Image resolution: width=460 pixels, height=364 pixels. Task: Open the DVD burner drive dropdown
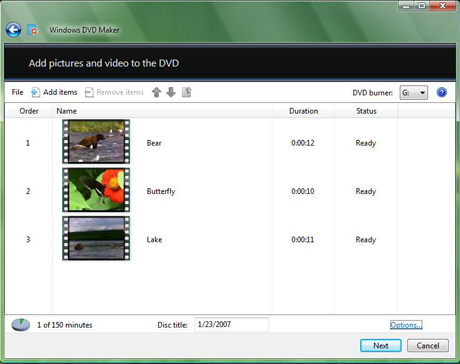point(414,93)
